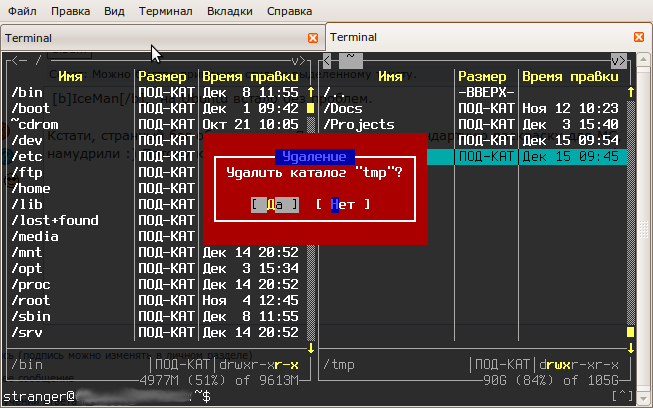The image size is (653, 408).
Task: Sort left panel by Размер column
Action: tap(168, 76)
